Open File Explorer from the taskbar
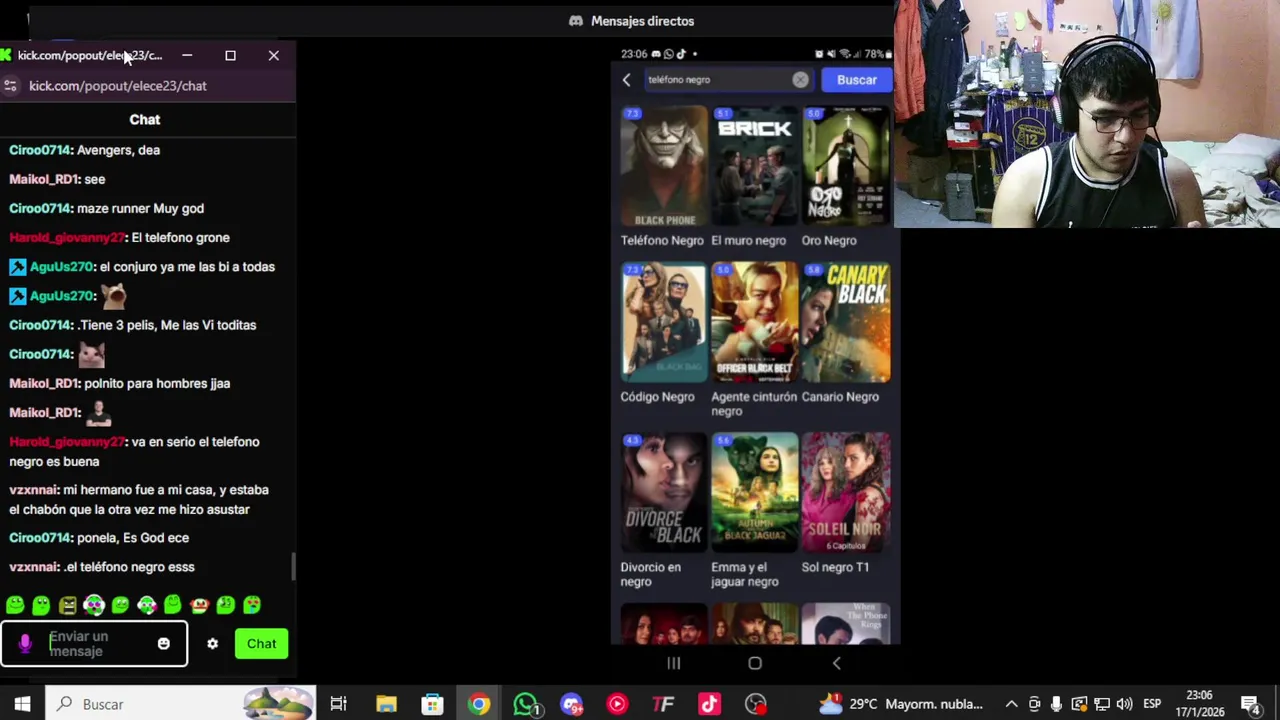Screen dimensions: 1280x720 (x=386, y=704)
